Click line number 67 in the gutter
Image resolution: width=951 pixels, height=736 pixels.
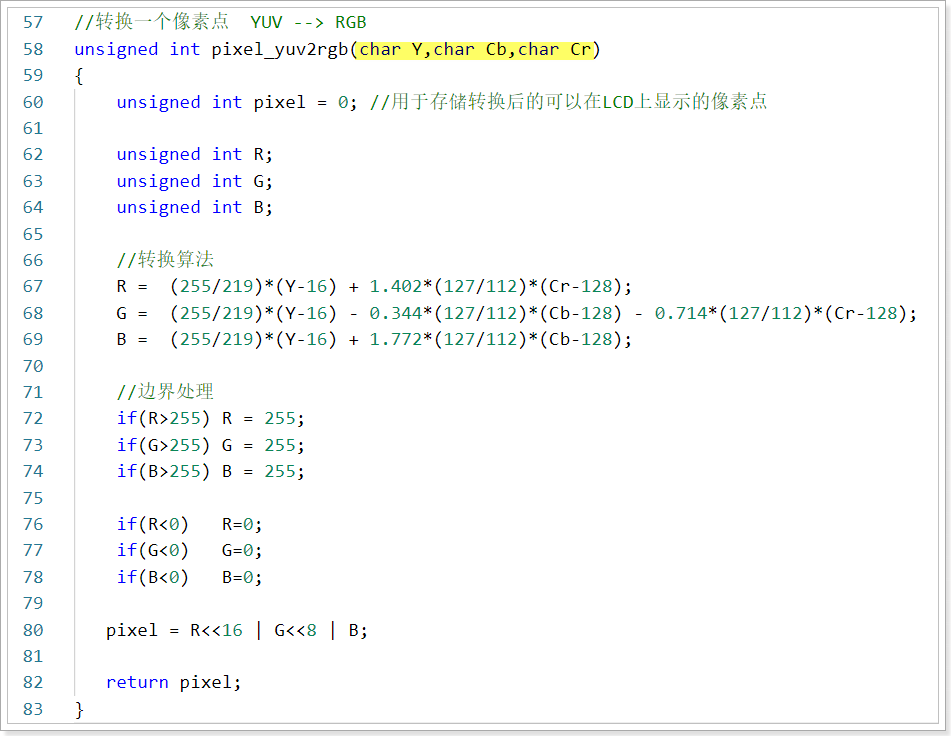coord(33,286)
